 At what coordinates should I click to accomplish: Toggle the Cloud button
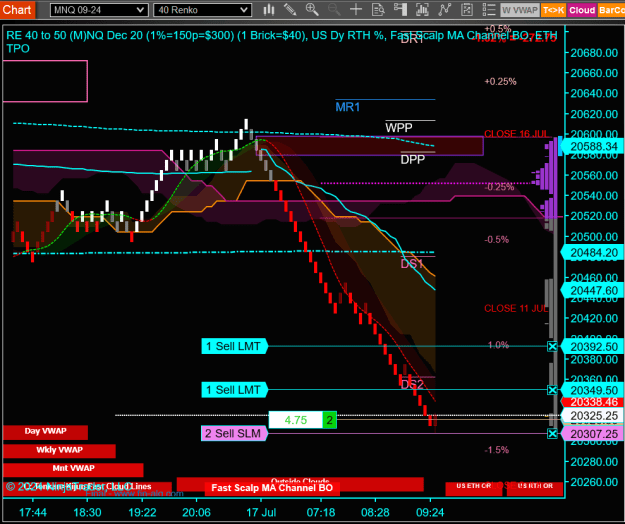(x=582, y=10)
